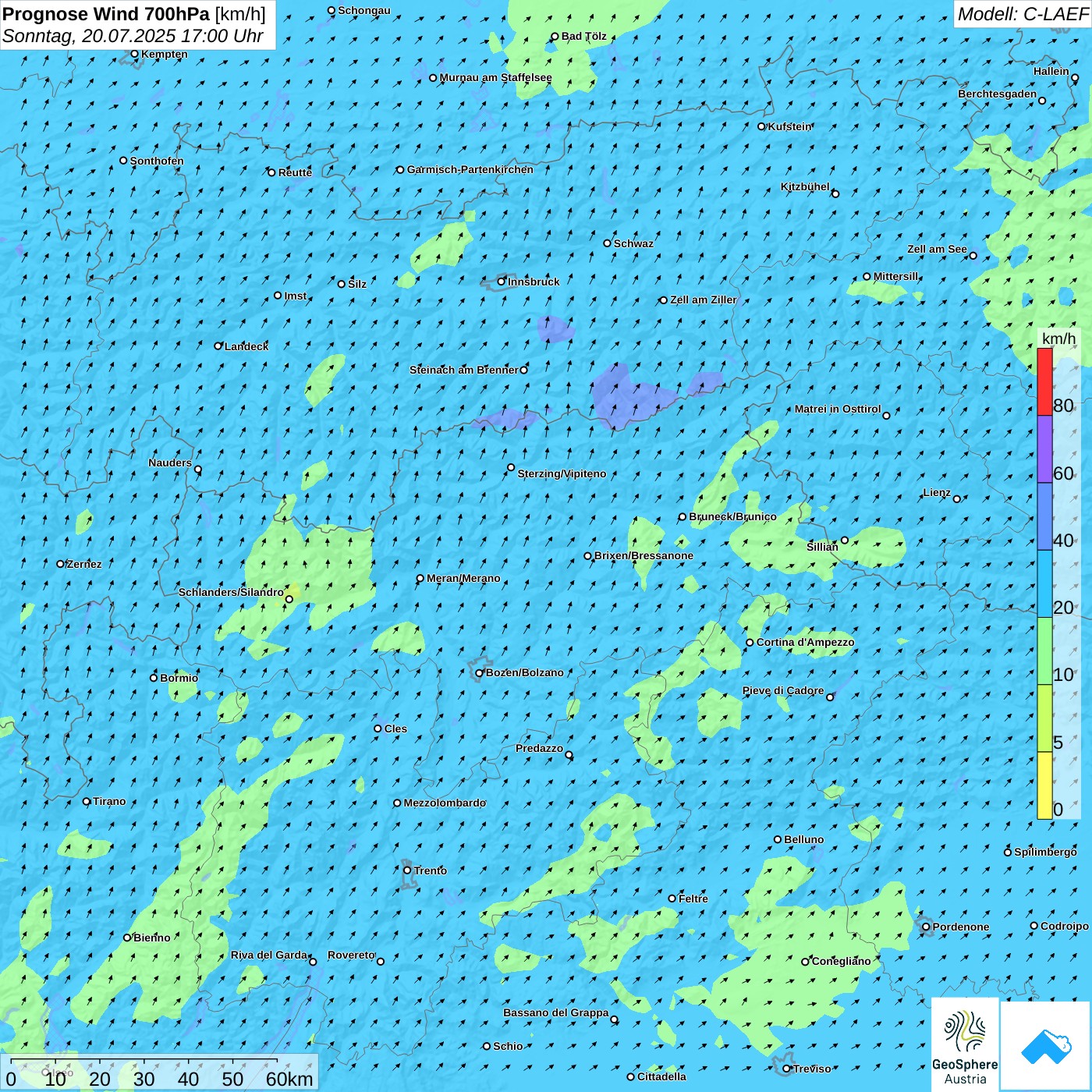Screen dimensions: 1092x1092
Task: Click the 'Modell: C-LAEF' label
Action: point(1023,14)
